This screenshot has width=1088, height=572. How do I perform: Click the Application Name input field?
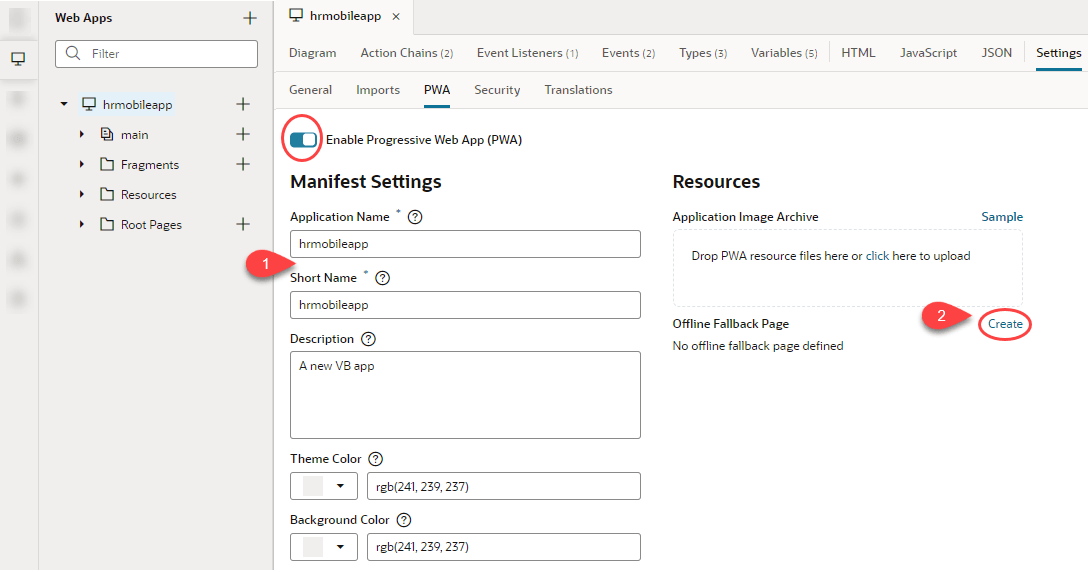coord(465,244)
